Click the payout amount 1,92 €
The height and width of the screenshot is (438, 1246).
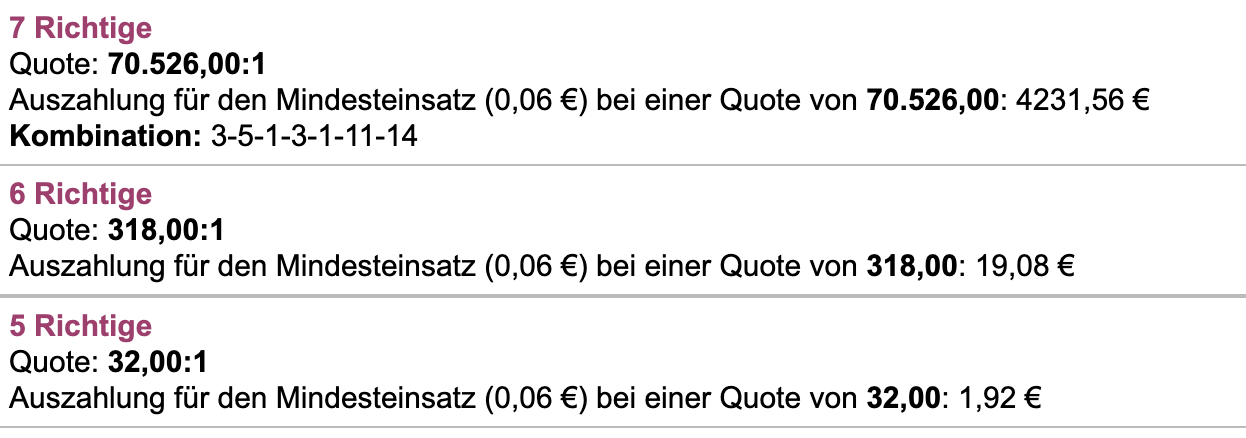click(x=1001, y=398)
